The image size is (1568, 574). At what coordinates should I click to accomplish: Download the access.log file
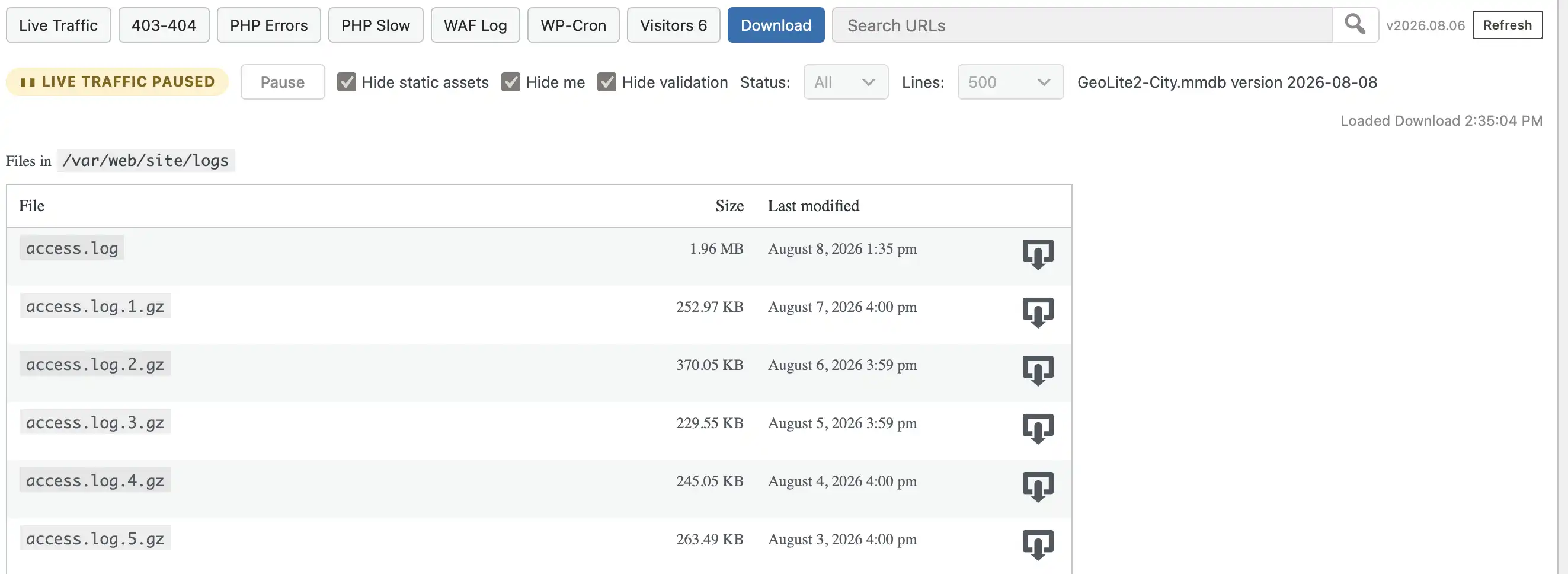[x=1038, y=254]
